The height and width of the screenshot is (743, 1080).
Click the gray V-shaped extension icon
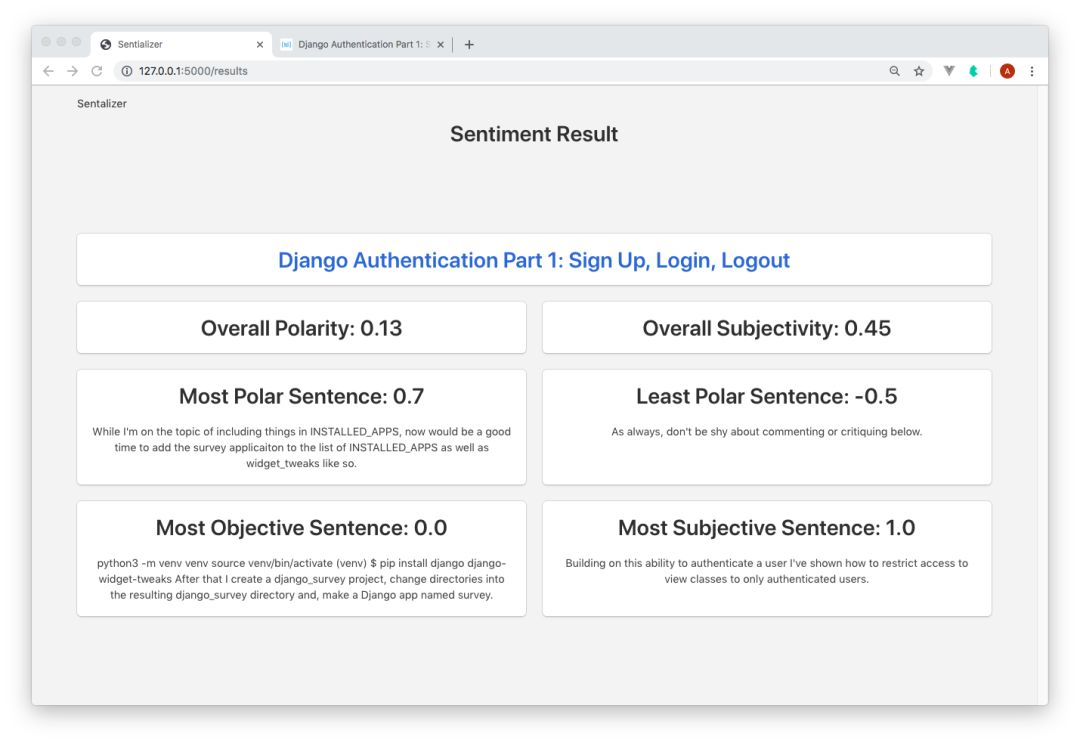tap(949, 71)
